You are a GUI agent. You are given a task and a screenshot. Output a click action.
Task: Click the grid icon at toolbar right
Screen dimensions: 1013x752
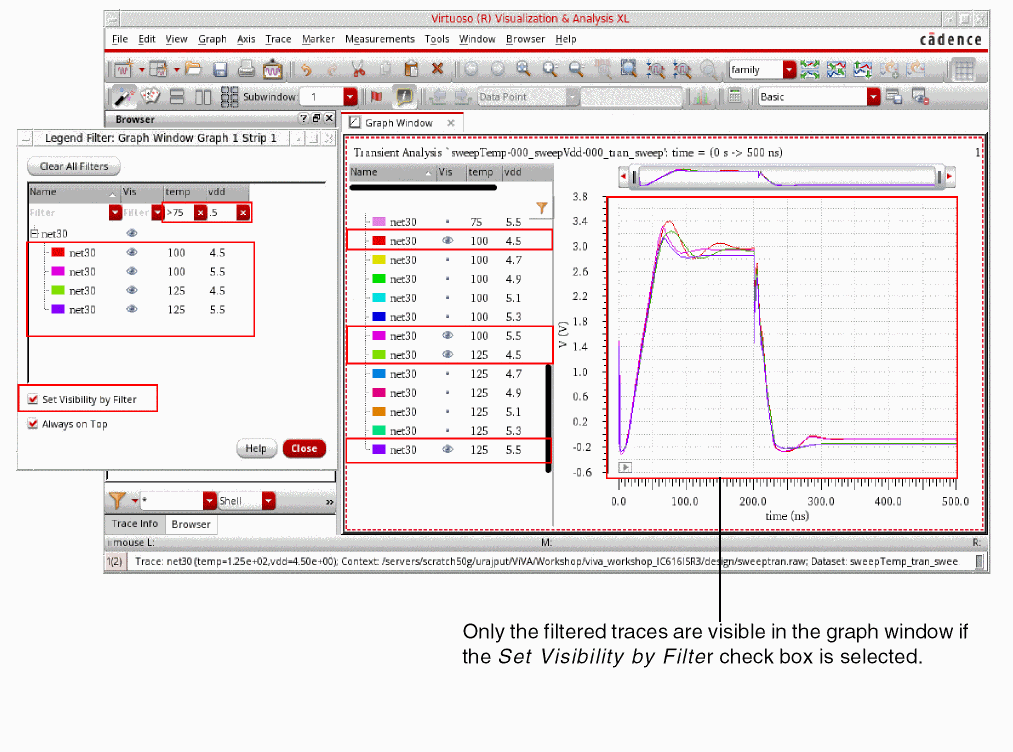pos(964,70)
